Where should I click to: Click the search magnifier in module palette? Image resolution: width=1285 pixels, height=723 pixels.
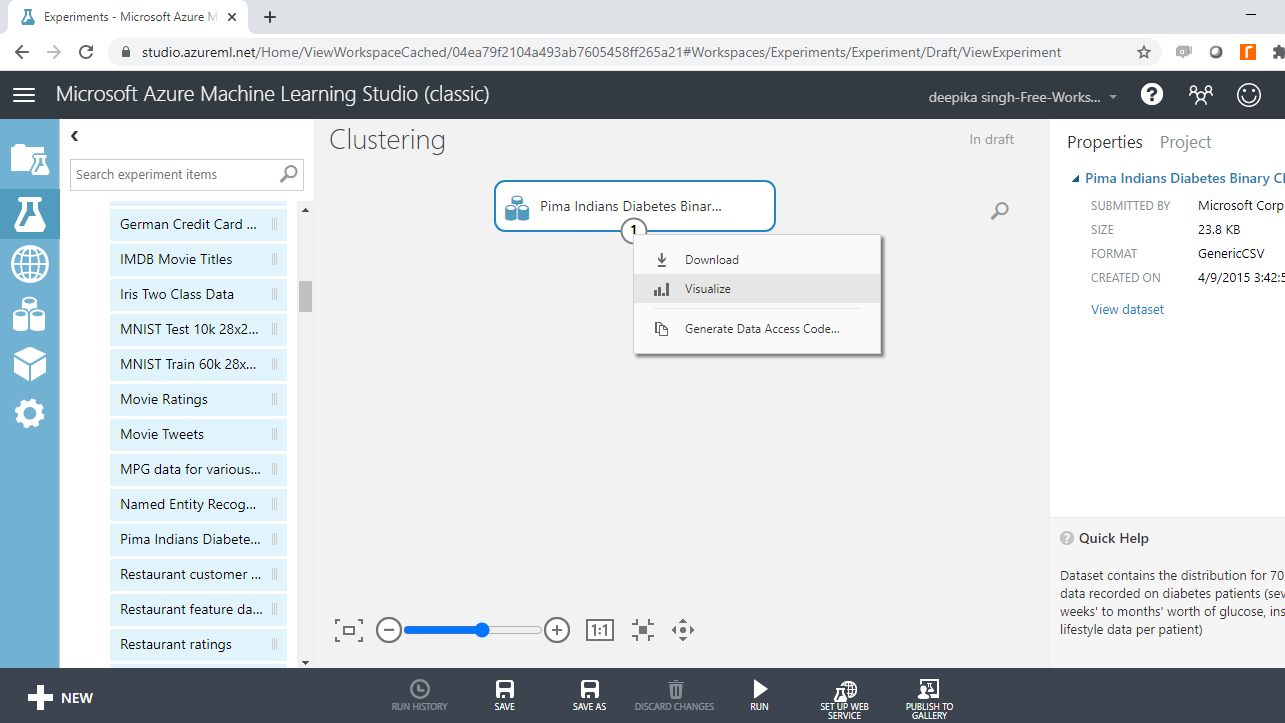[x=289, y=174]
